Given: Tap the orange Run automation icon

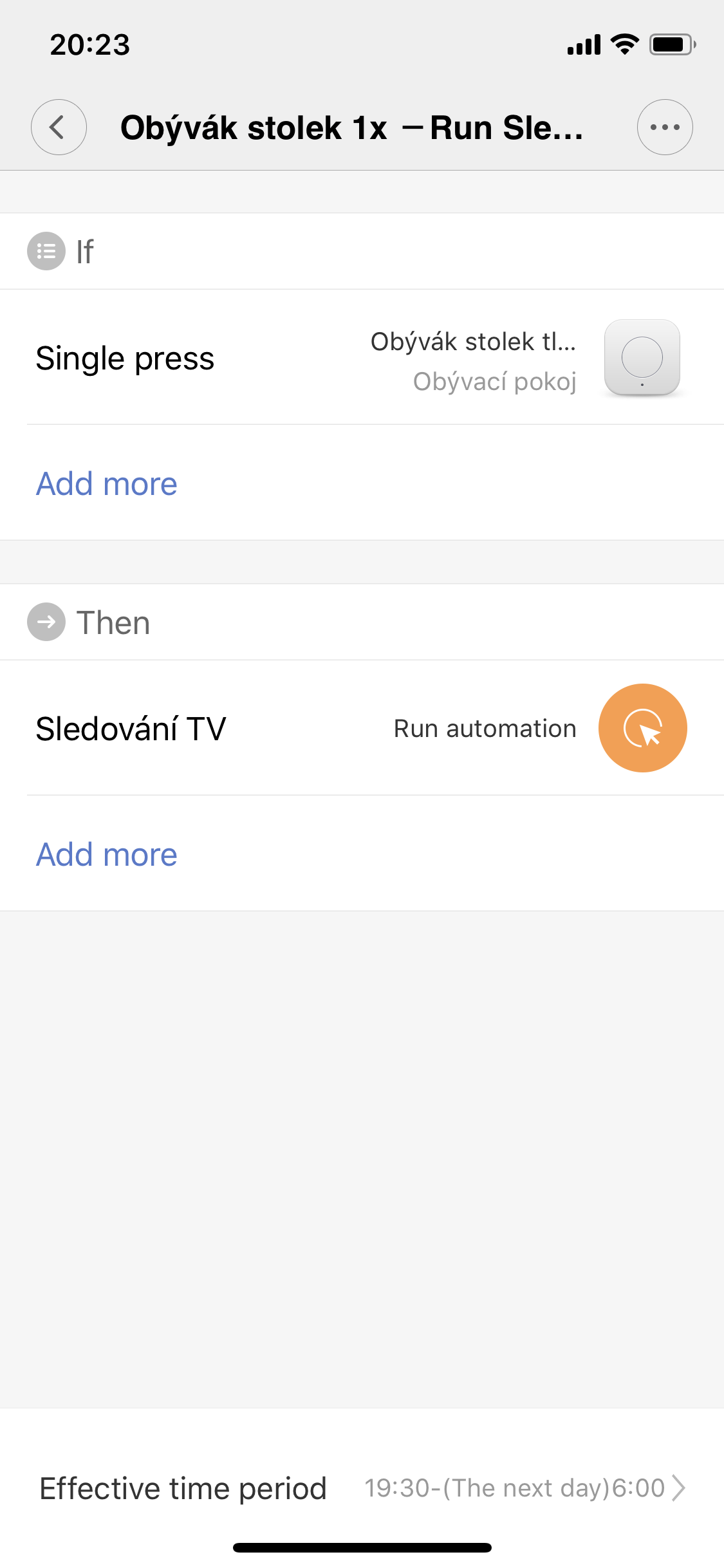Looking at the screenshot, I should pyautogui.click(x=642, y=728).
